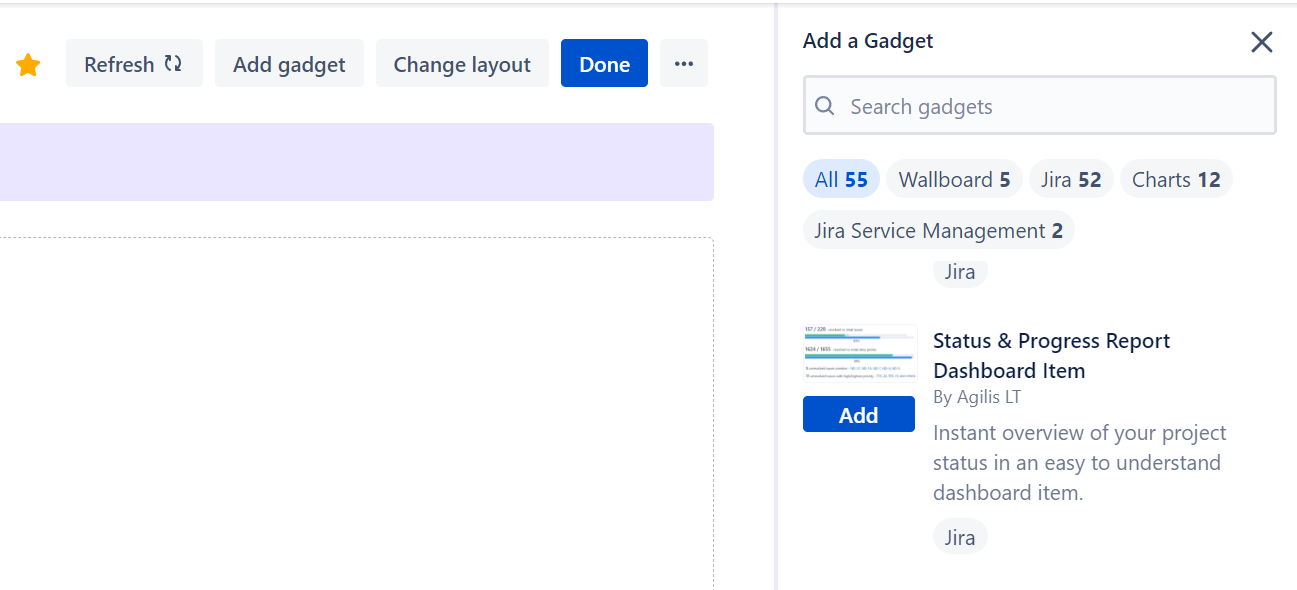Viewport: 1297px width, 590px height.
Task: Click the yellow favorite star icon
Action: tap(28, 63)
